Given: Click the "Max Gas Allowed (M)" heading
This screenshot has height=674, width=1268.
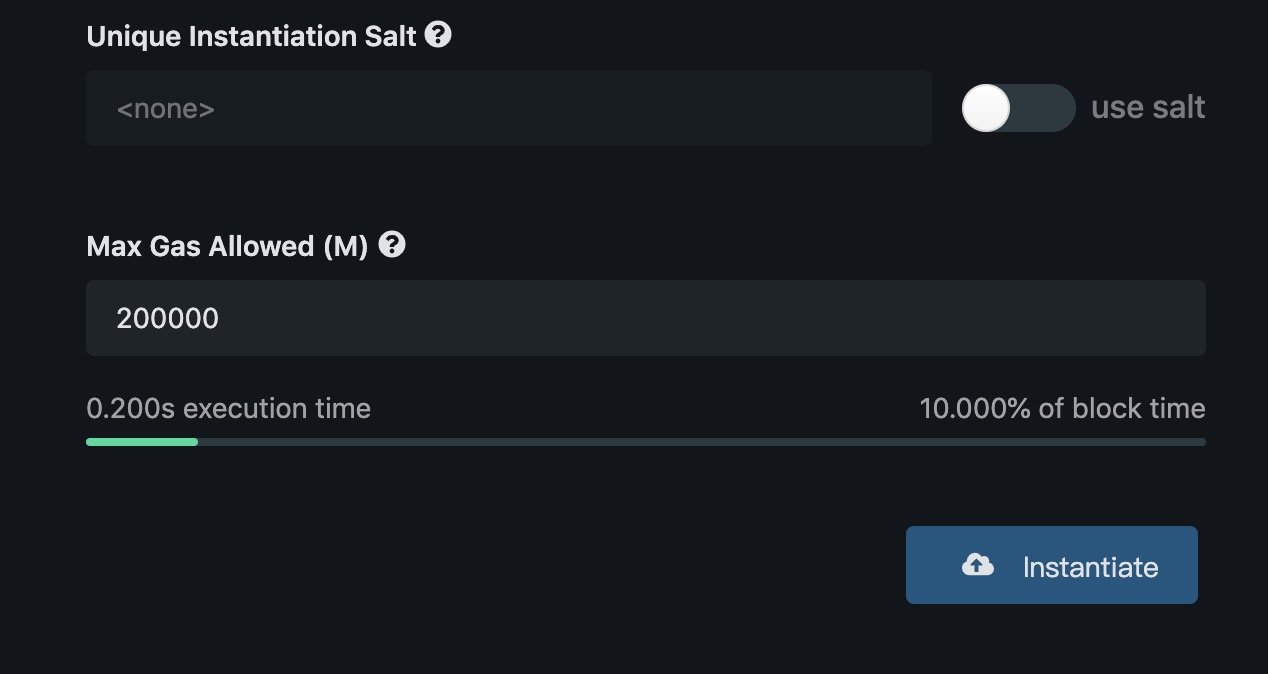Looking at the screenshot, I should point(227,246).
